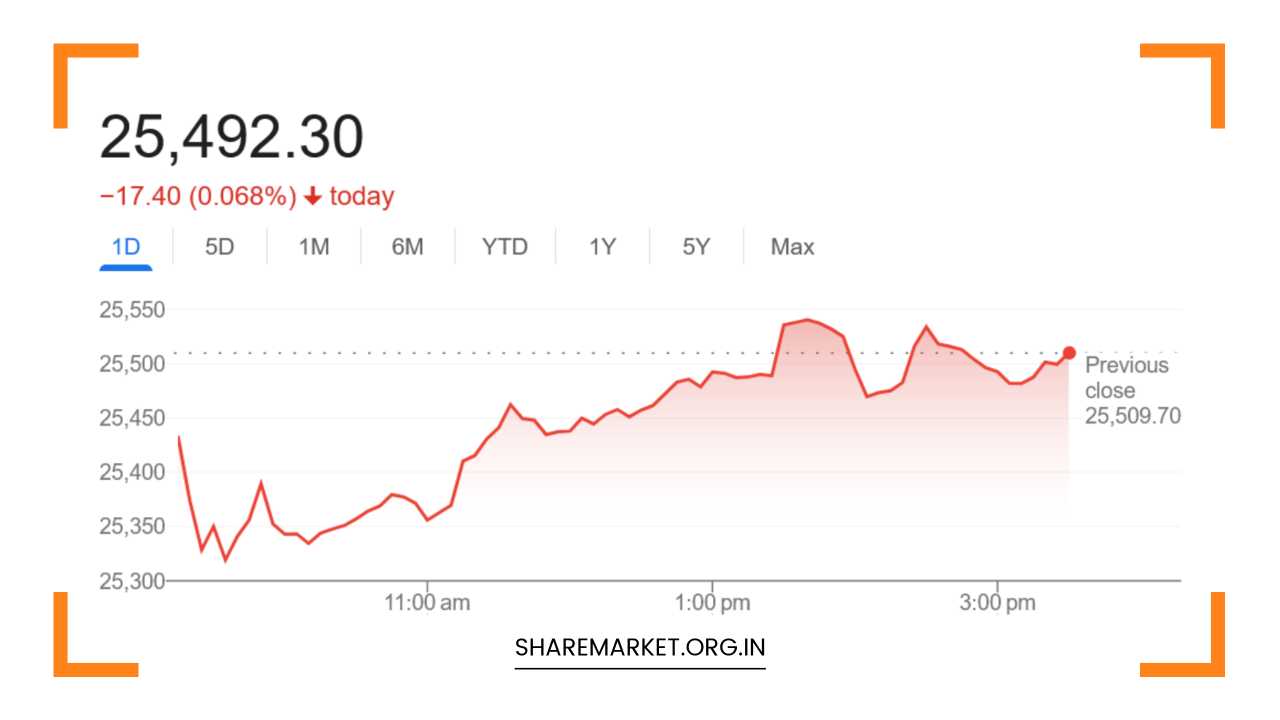The image size is (1280, 720).
Task: Open the 1M timeframe
Action: coord(313,246)
